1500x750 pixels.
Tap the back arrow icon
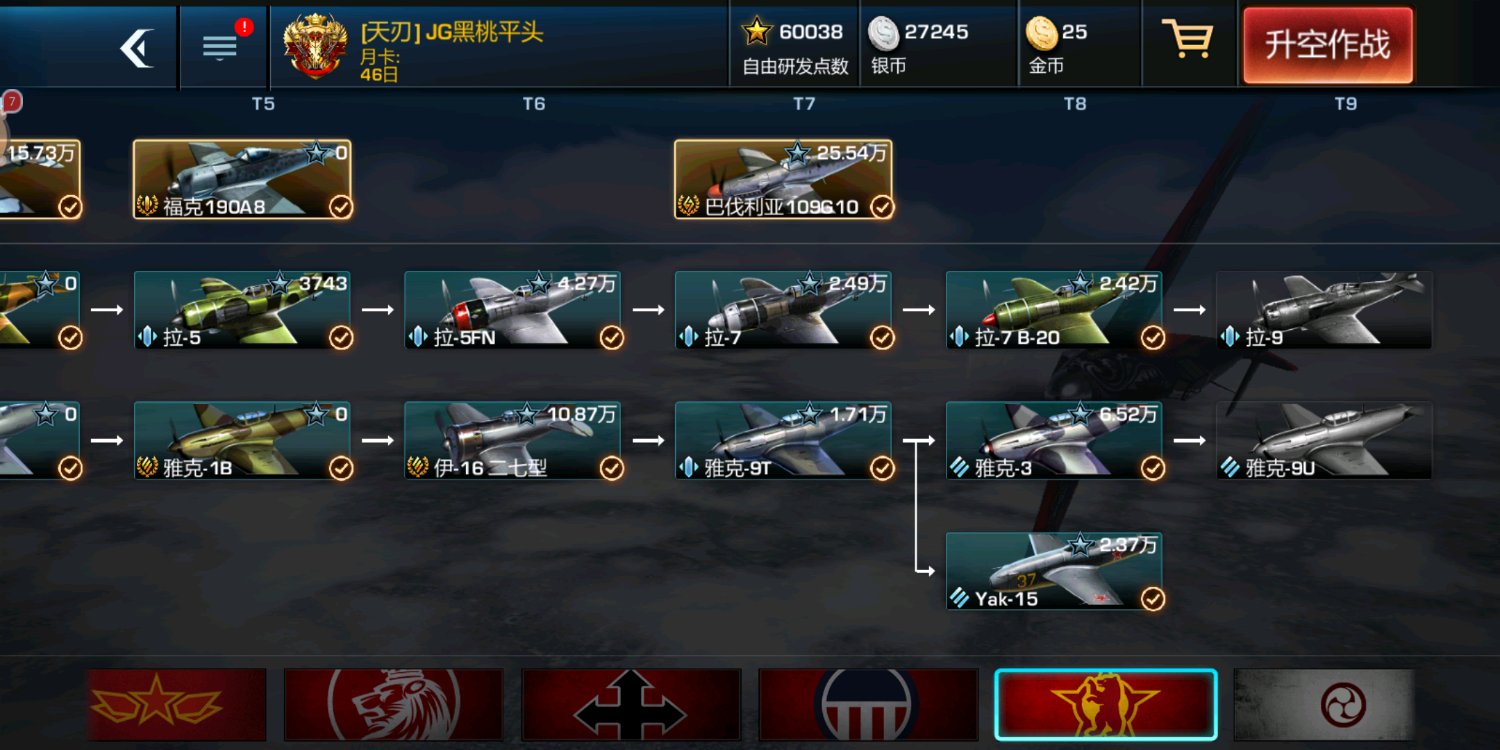coord(137,47)
